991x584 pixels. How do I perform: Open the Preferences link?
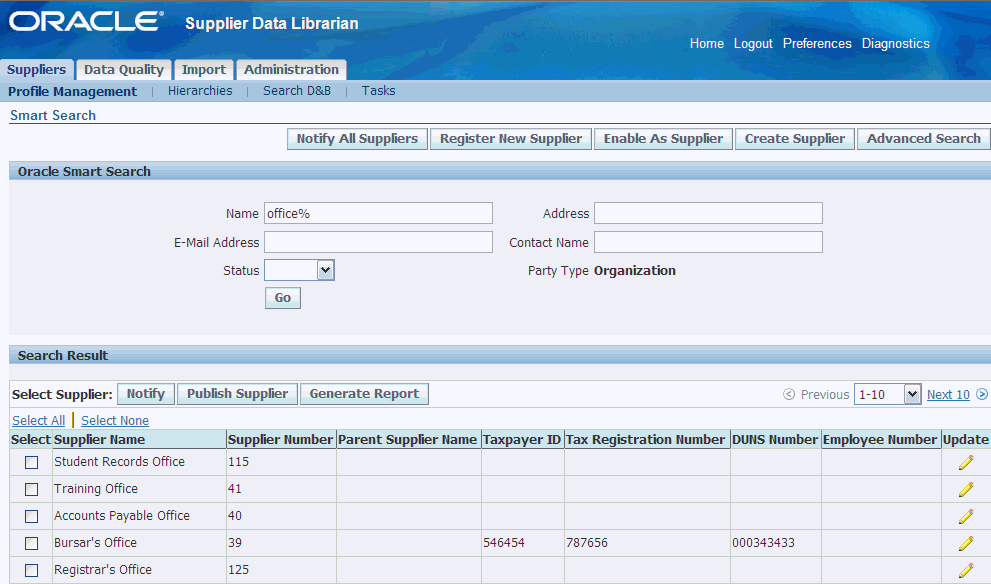817,44
